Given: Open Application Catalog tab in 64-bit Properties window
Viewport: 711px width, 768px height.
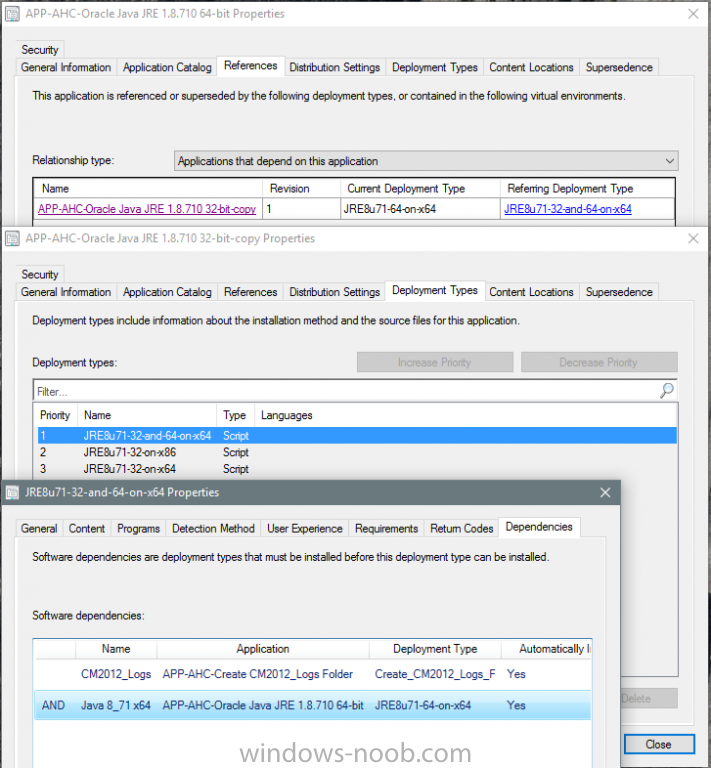Looking at the screenshot, I should [167, 67].
